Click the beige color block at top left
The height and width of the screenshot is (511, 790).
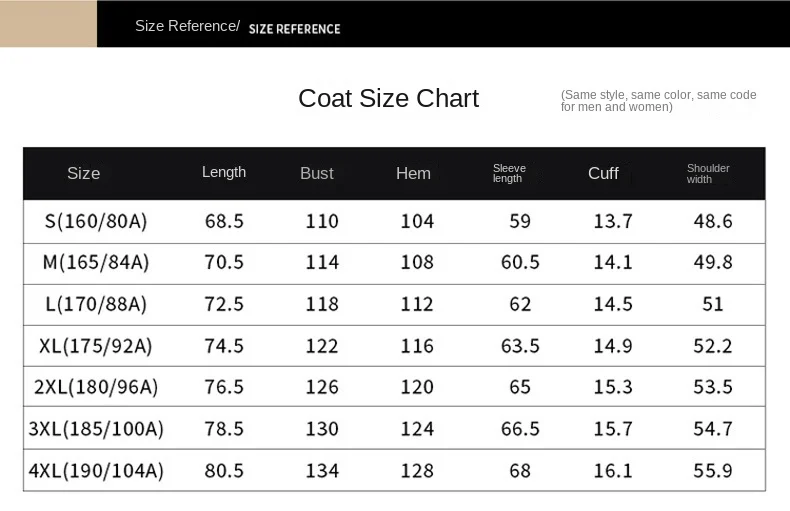click(x=48, y=24)
